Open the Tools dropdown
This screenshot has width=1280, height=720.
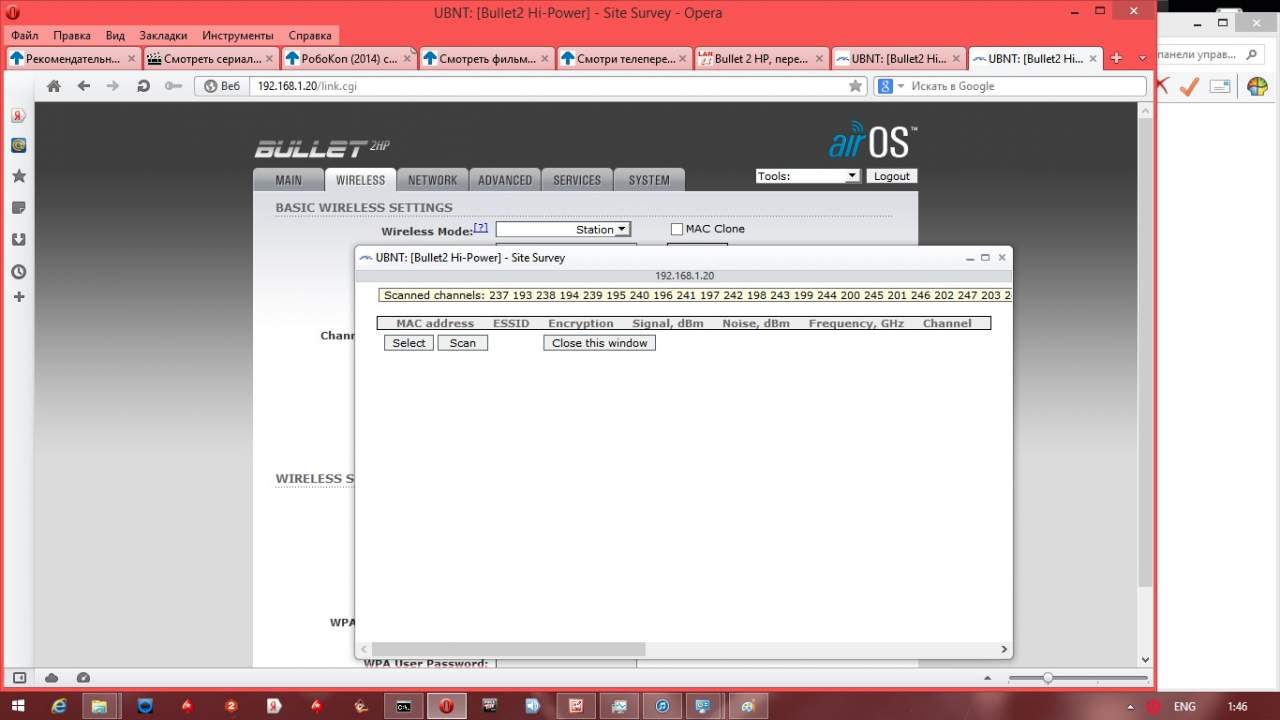coord(808,176)
